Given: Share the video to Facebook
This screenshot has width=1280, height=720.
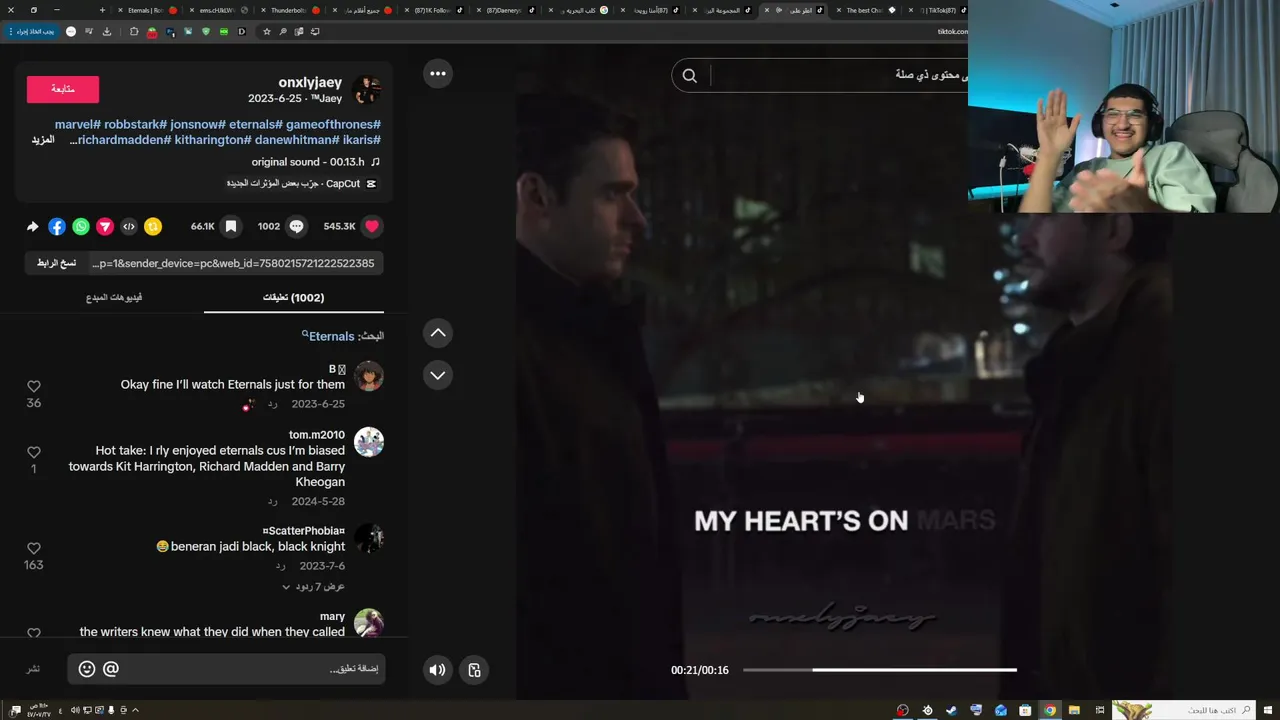Looking at the screenshot, I should pos(57,227).
